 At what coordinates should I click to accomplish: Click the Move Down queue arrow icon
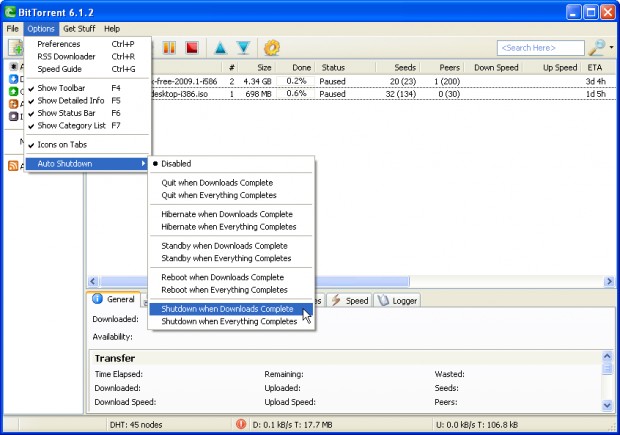[x=244, y=48]
